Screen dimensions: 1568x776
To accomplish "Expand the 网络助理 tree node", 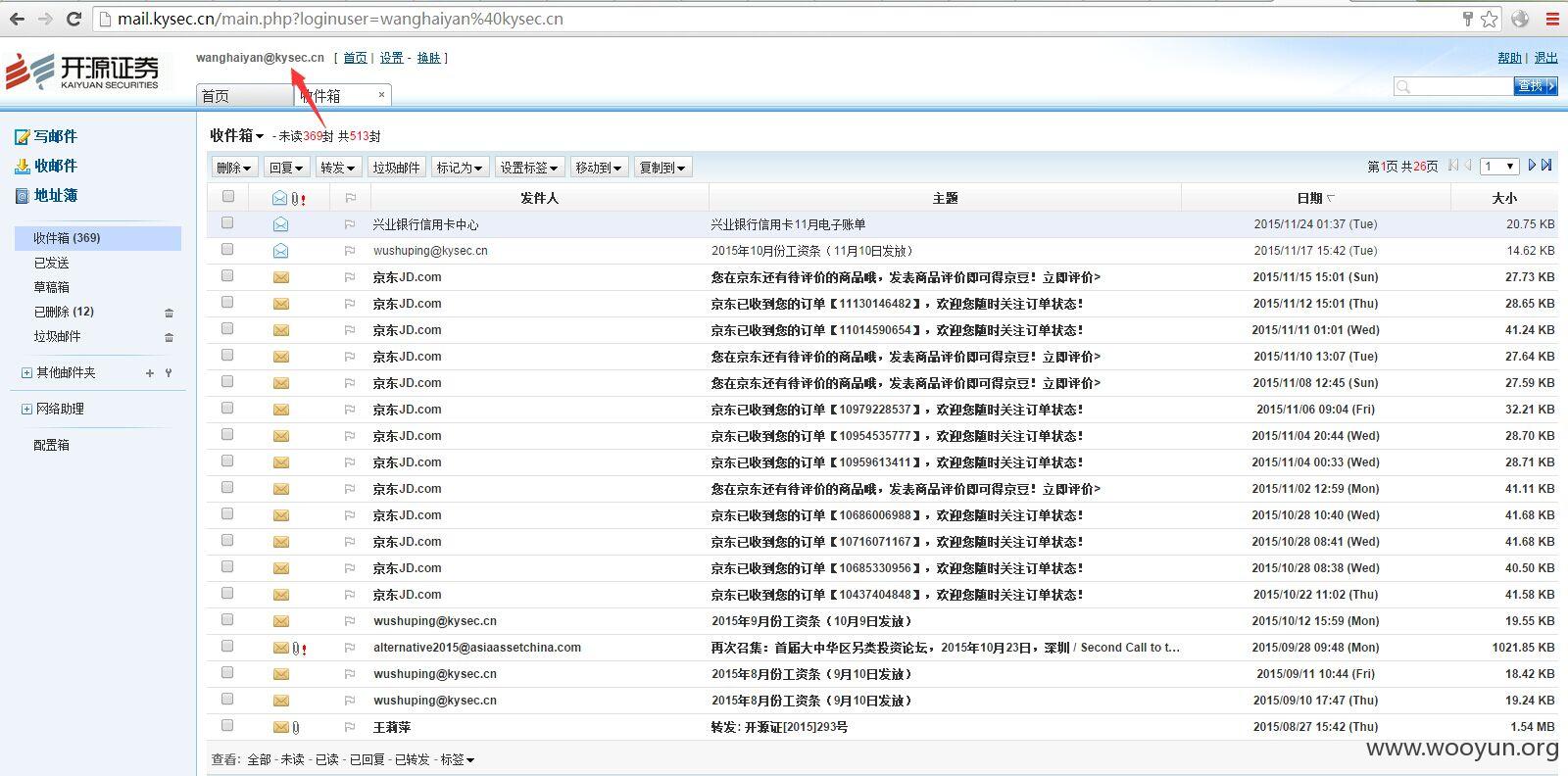I will 26,410.
